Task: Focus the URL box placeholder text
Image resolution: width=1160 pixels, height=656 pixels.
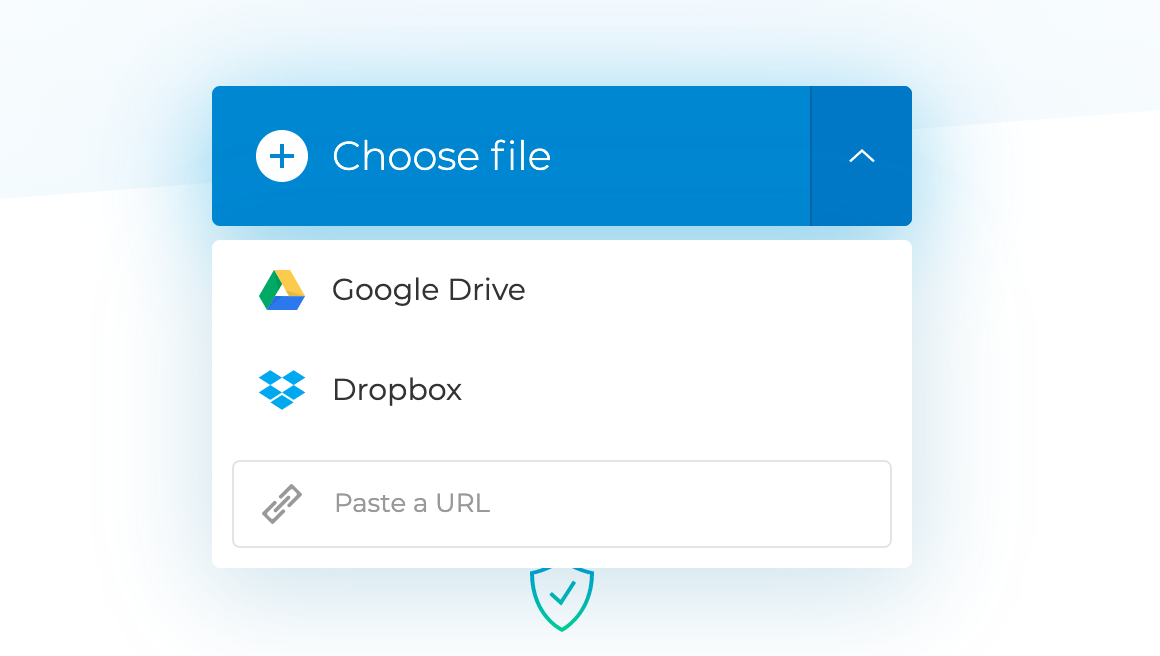Action: (412, 503)
